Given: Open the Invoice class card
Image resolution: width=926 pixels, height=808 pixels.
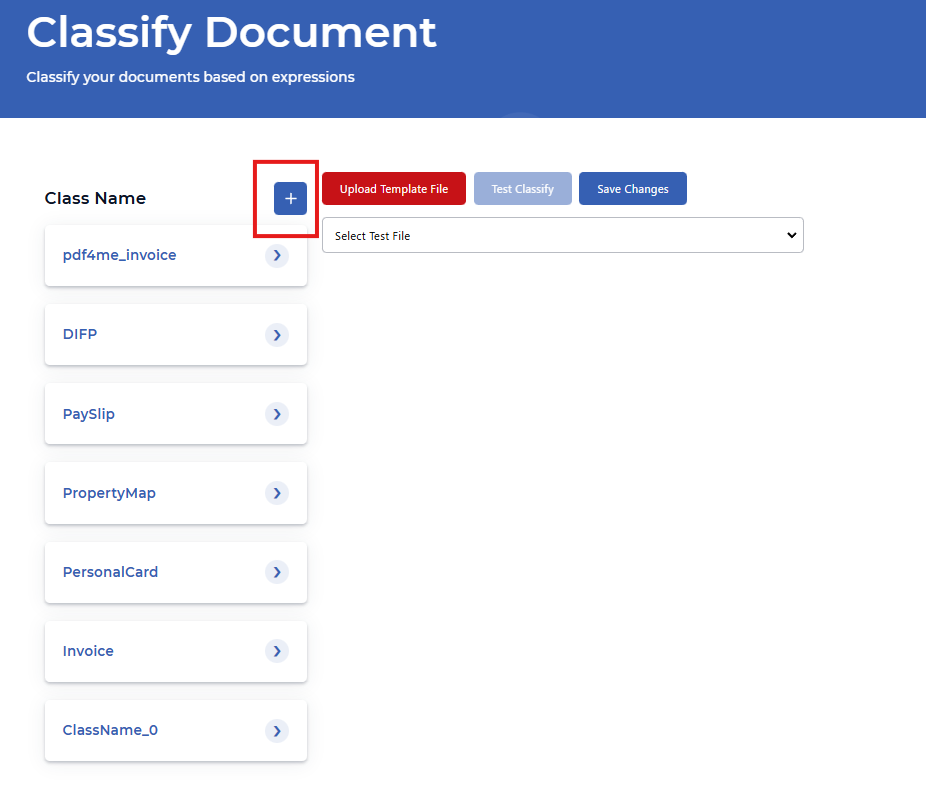Looking at the screenshot, I should pos(88,651).
